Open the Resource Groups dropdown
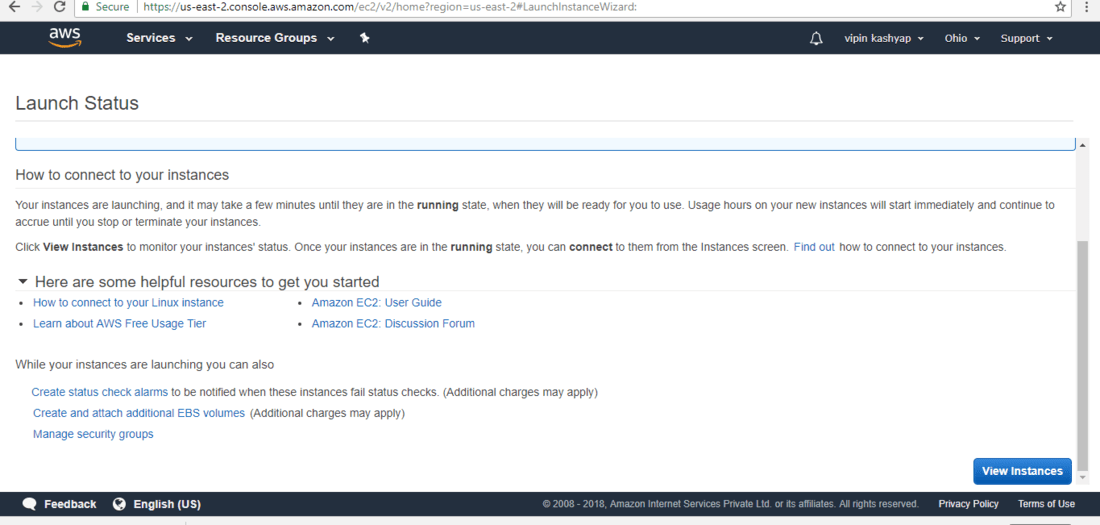This screenshot has width=1100, height=525. 275,39
